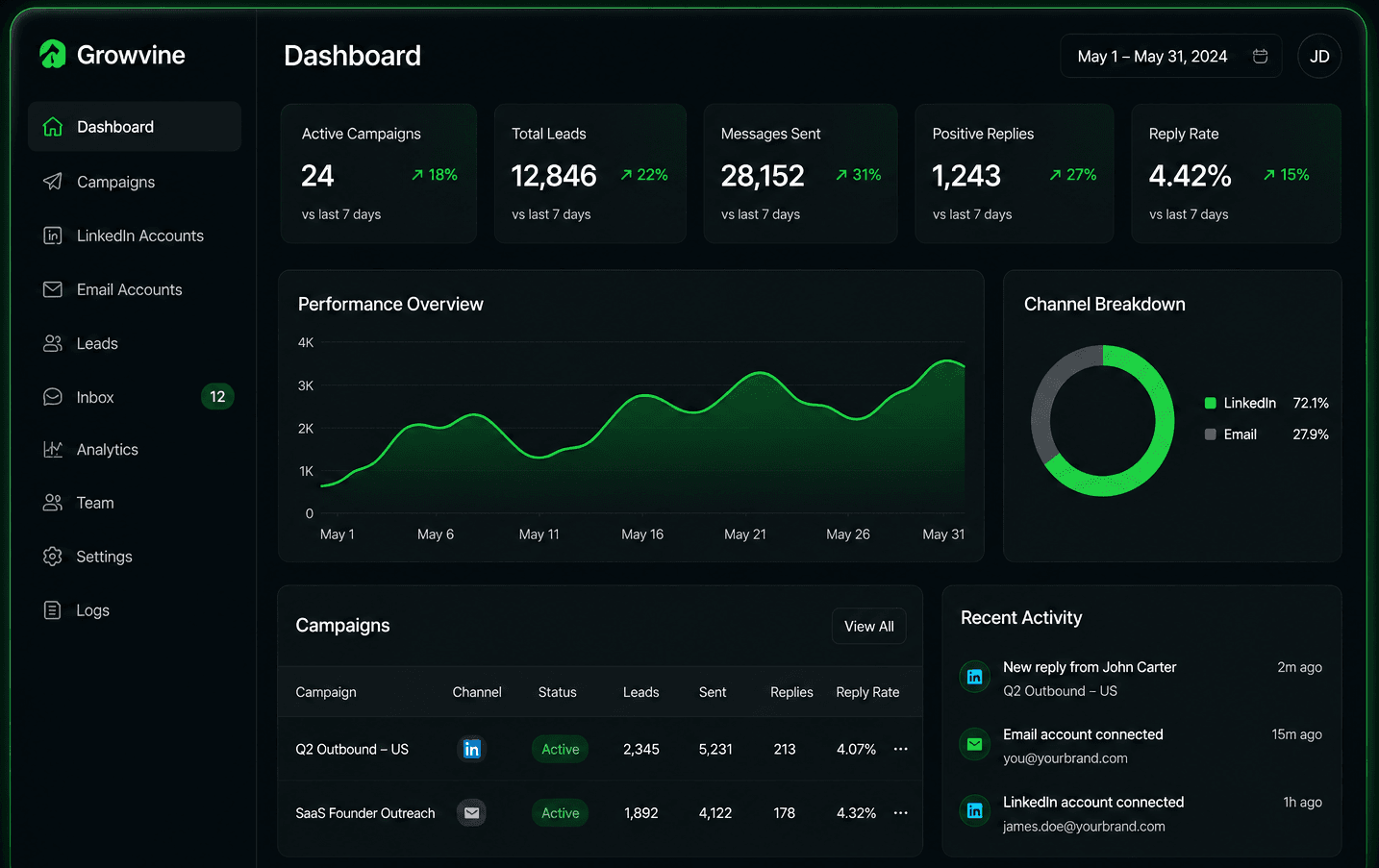Viewport: 1379px width, 868px height.
Task: Open the JD user avatar
Action: tap(1319, 57)
